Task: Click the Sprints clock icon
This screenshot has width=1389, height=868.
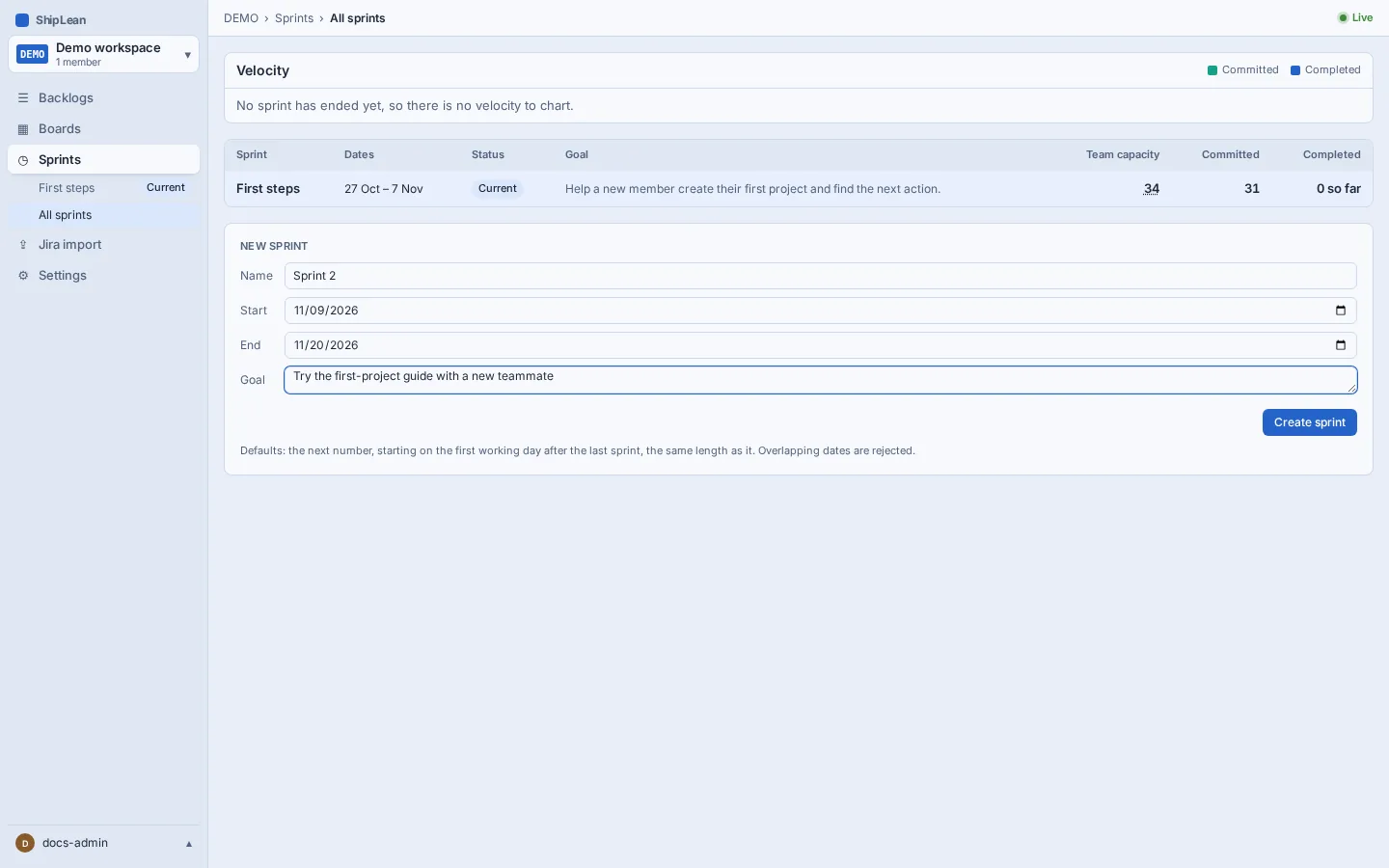Action: (x=23, y=160)
